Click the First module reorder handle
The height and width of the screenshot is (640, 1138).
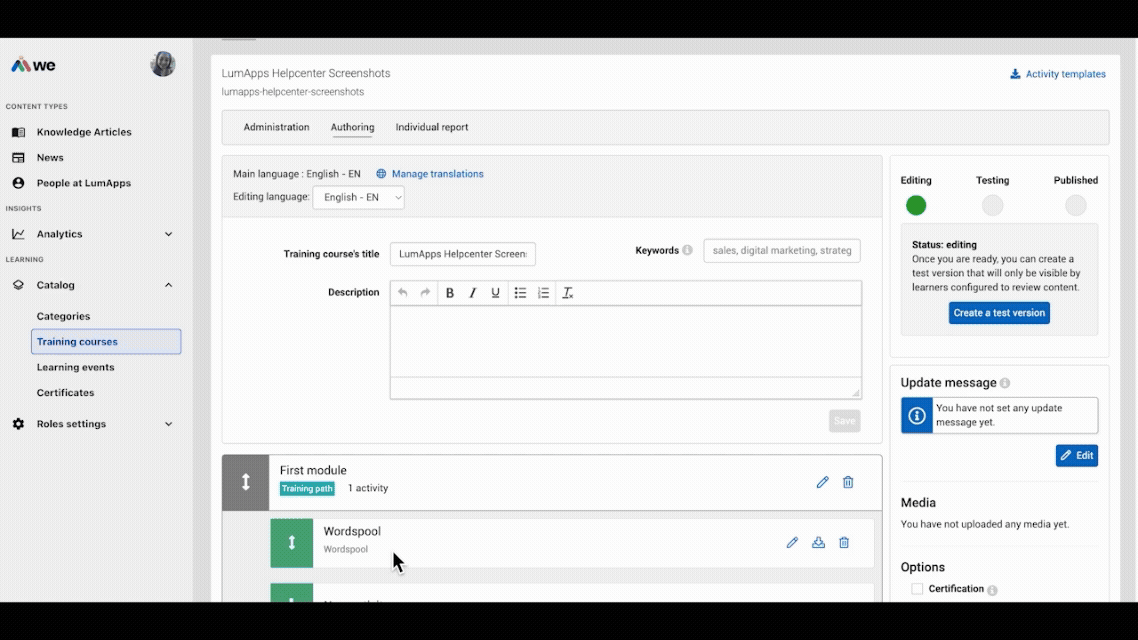point(246,483)
